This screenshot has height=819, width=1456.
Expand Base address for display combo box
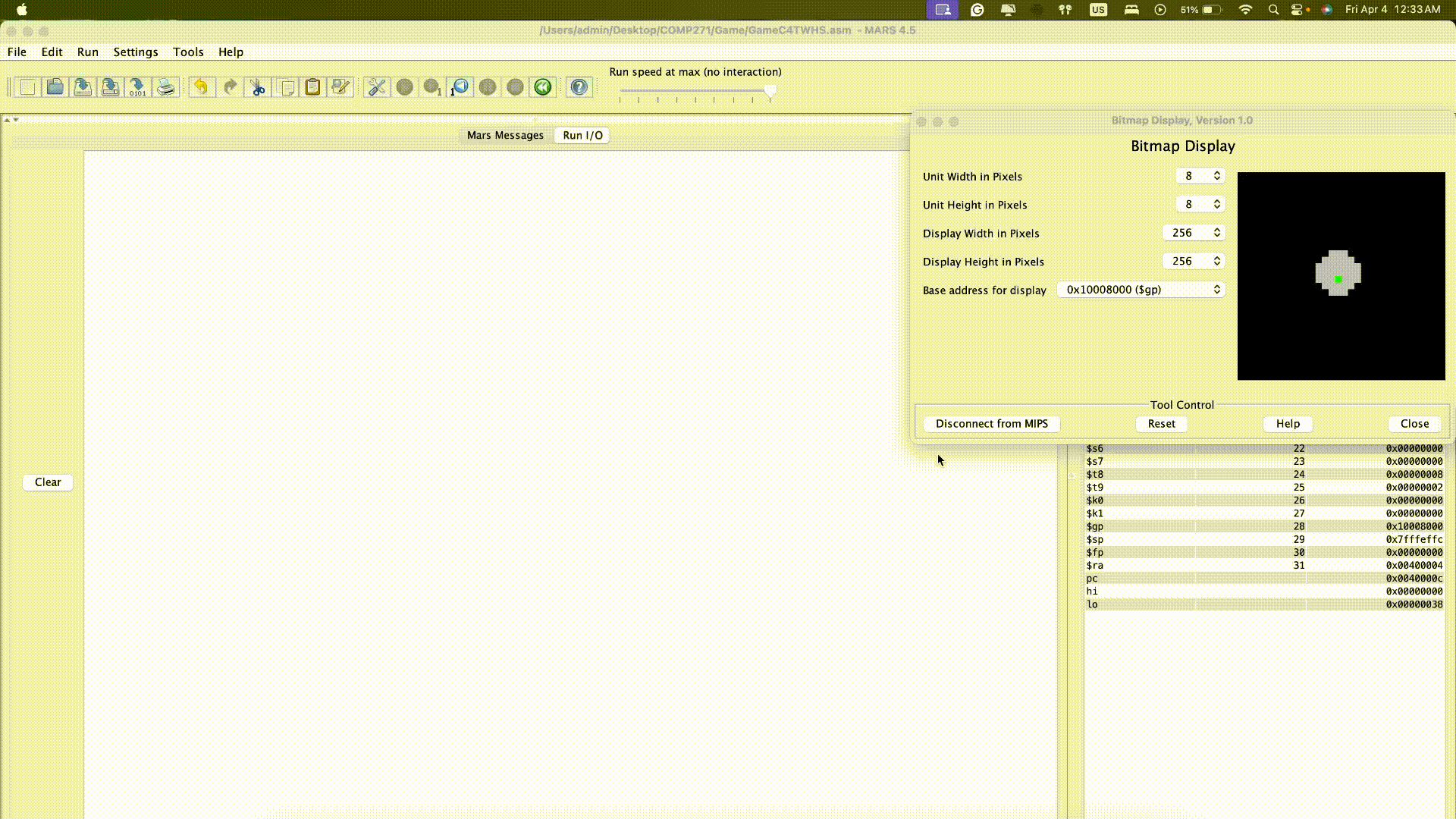(x=1141, y=290)
